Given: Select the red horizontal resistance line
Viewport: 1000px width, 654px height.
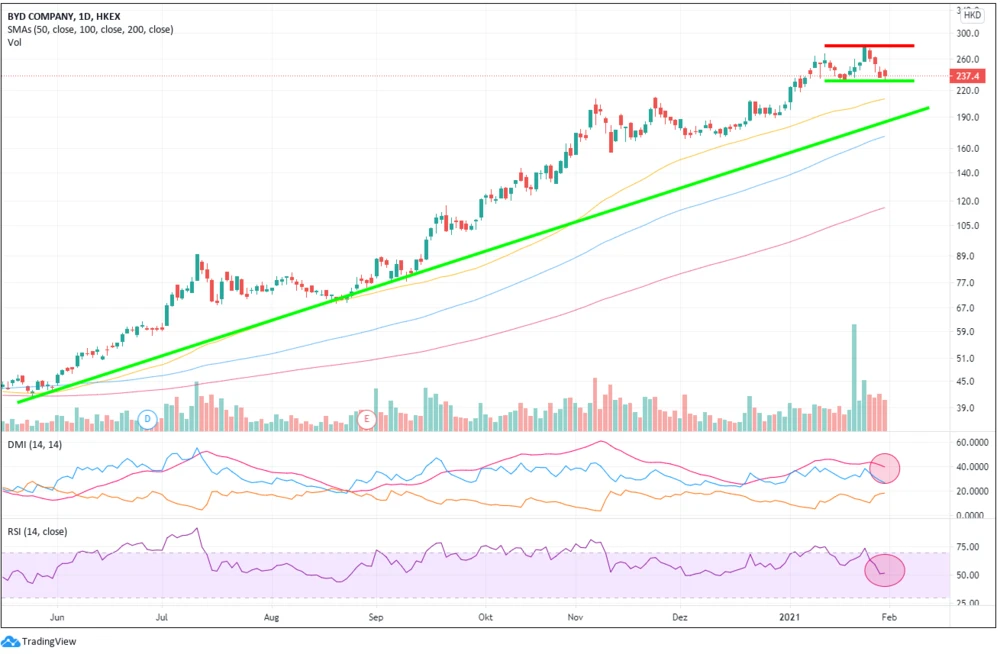Looking at the screenshot, I should coord(868,46).
